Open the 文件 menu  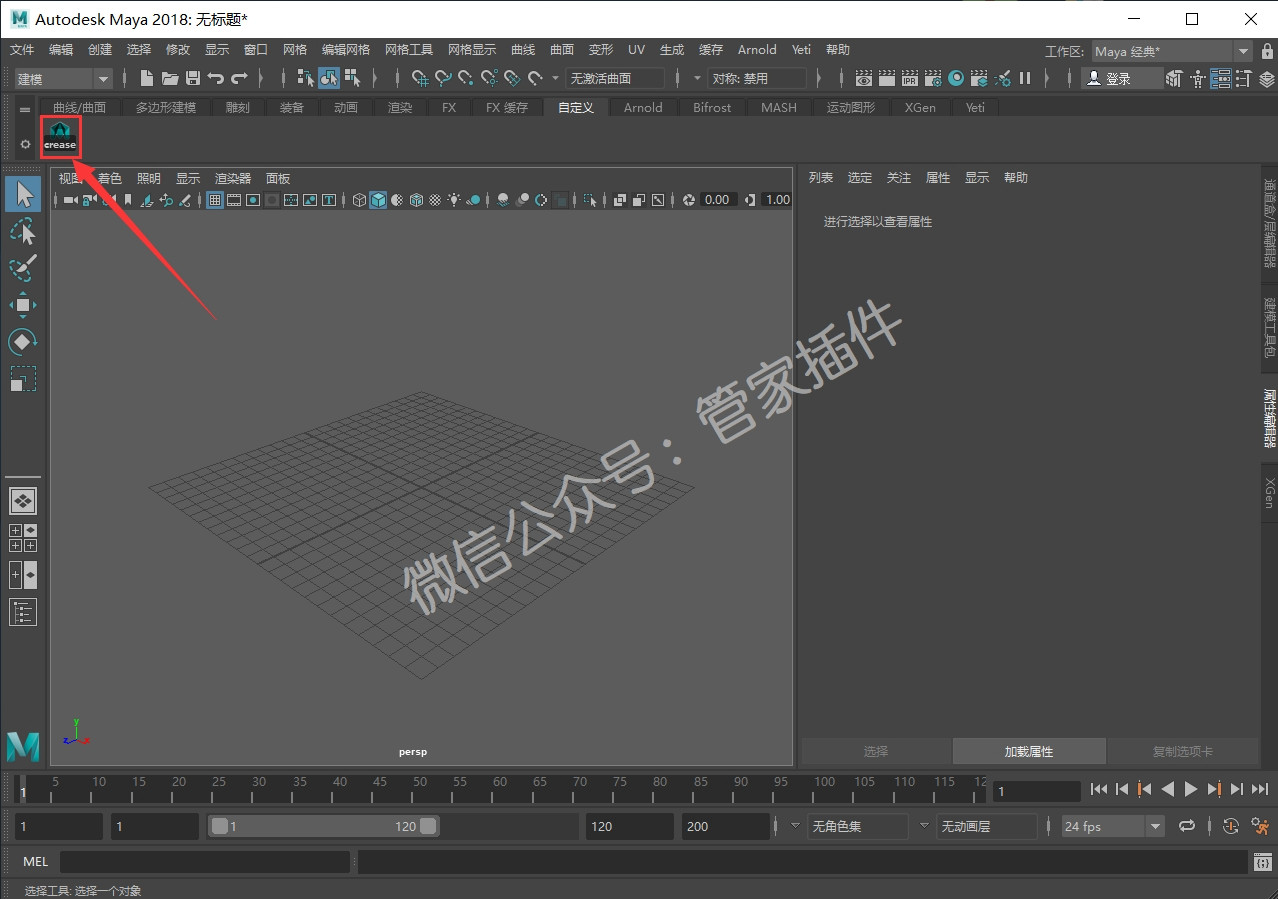click(x=22, y=50)
